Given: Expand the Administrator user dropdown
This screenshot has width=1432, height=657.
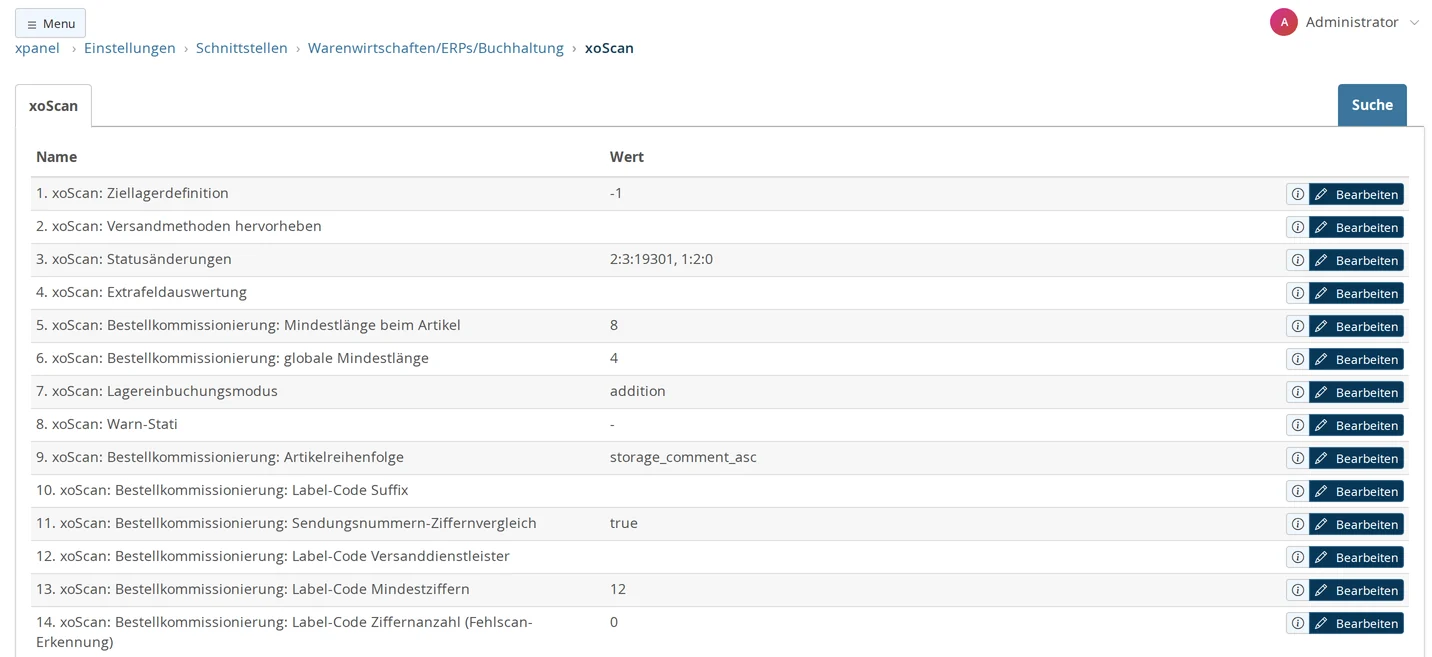Looking at the screenshot, I should [x=1414, y=23].
